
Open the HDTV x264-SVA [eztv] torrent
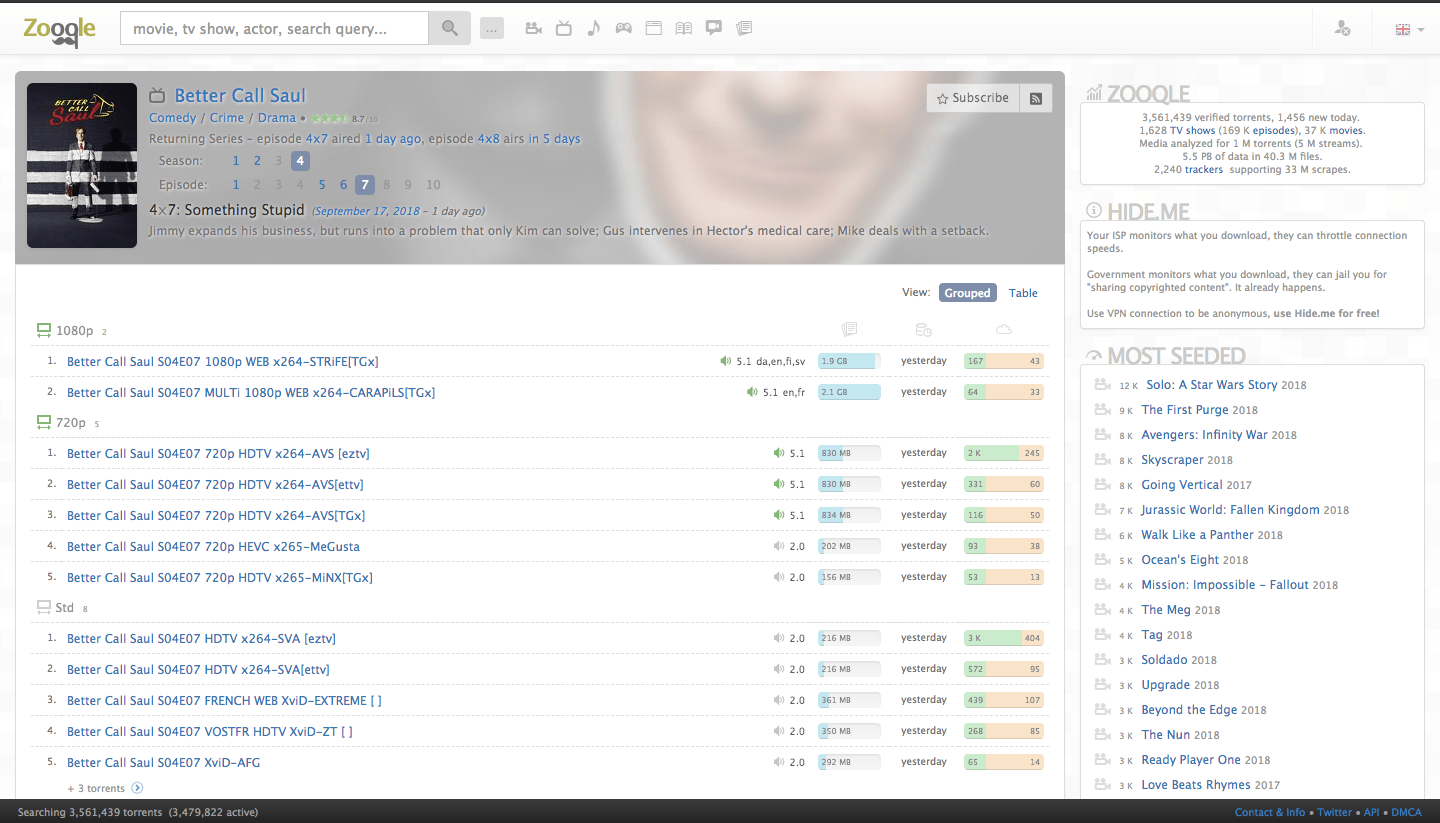tap(201, 639)
